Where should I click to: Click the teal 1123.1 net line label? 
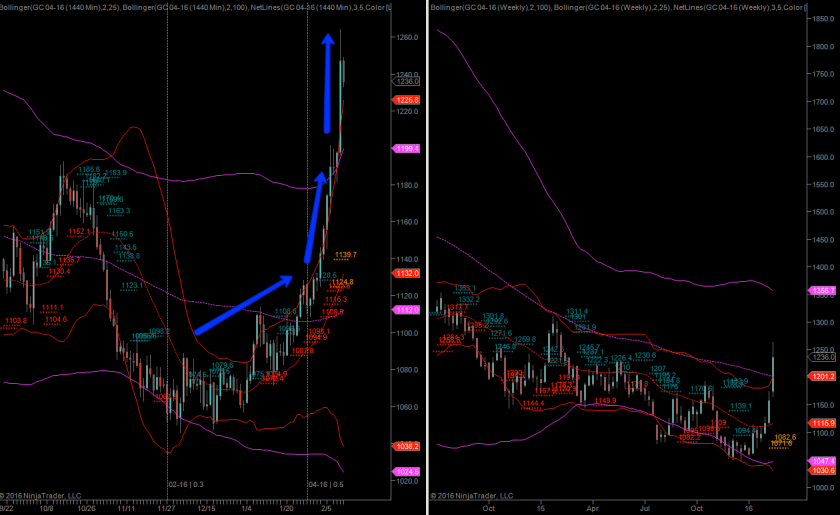132,286
